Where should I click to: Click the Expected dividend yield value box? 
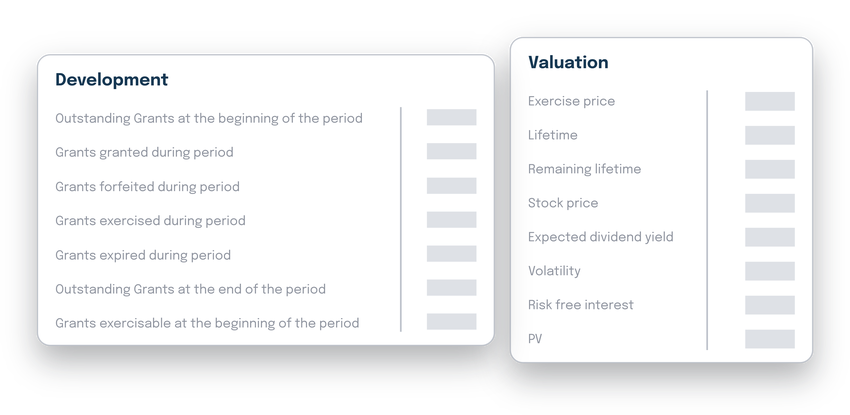(769, 237)
